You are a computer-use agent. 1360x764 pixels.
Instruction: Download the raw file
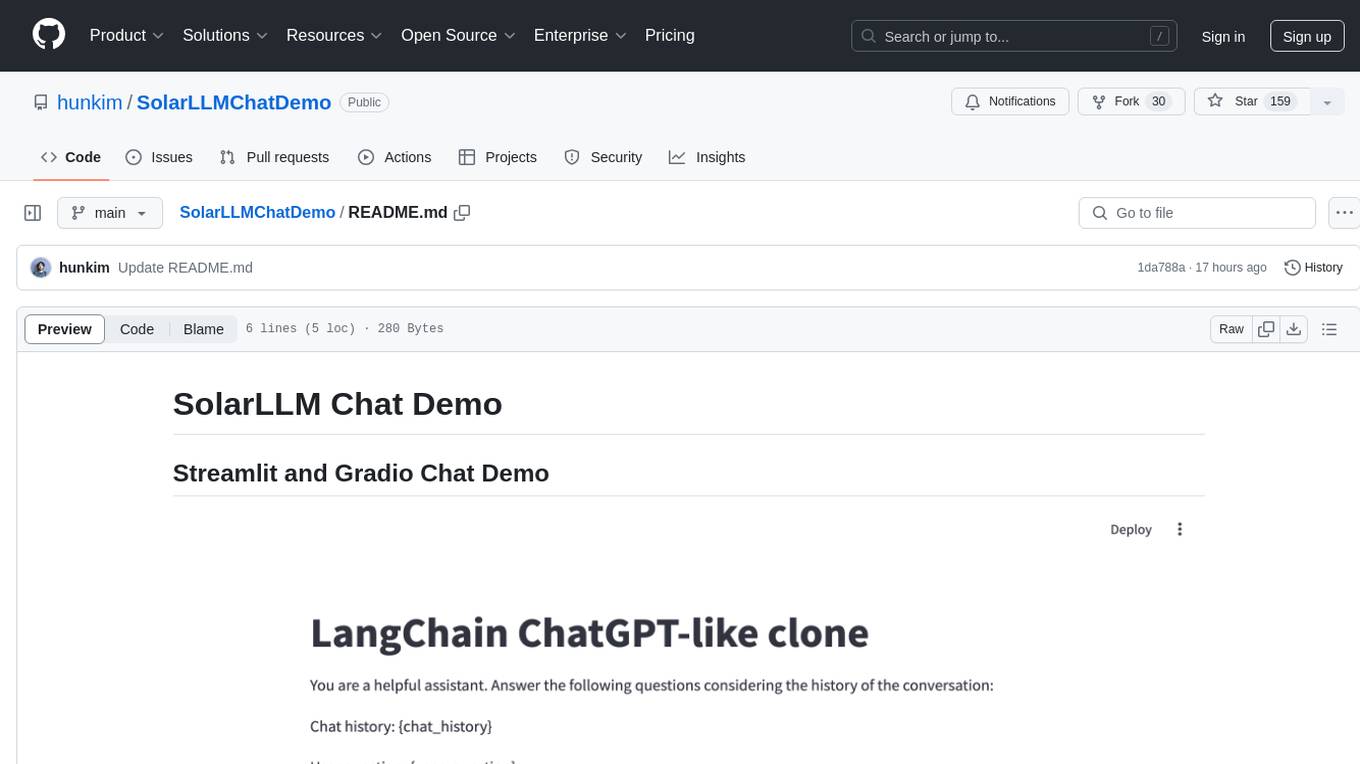1294,329
